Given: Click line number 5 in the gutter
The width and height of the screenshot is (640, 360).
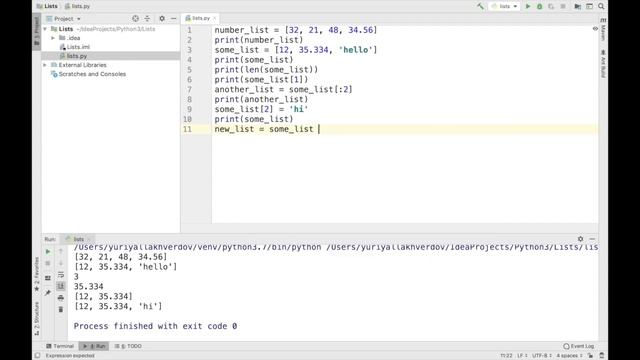Looking at the screenshot, I should coord(189,69).
